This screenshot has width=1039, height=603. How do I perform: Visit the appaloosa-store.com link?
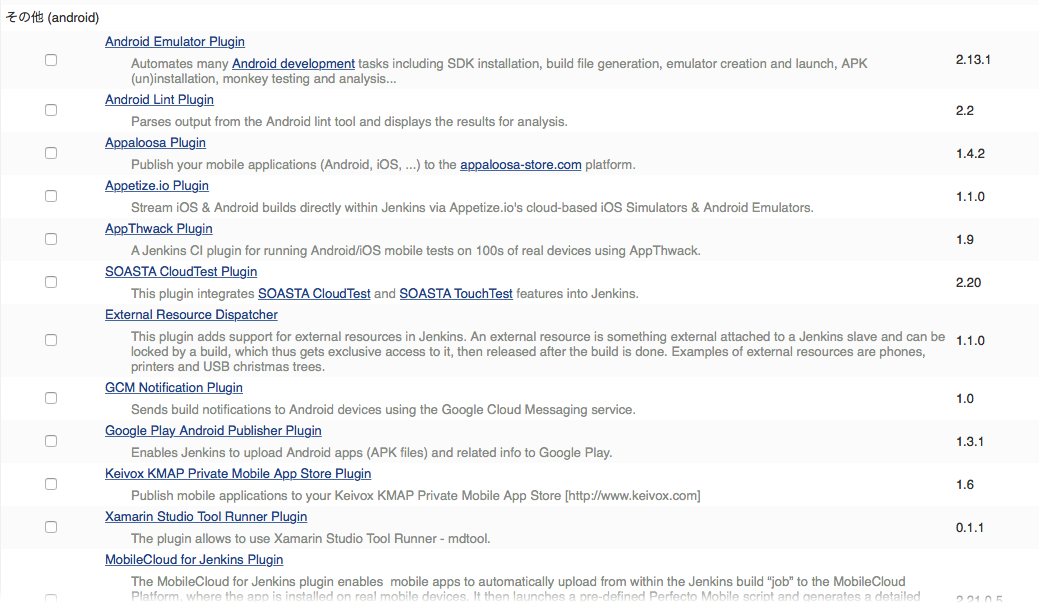521,164
